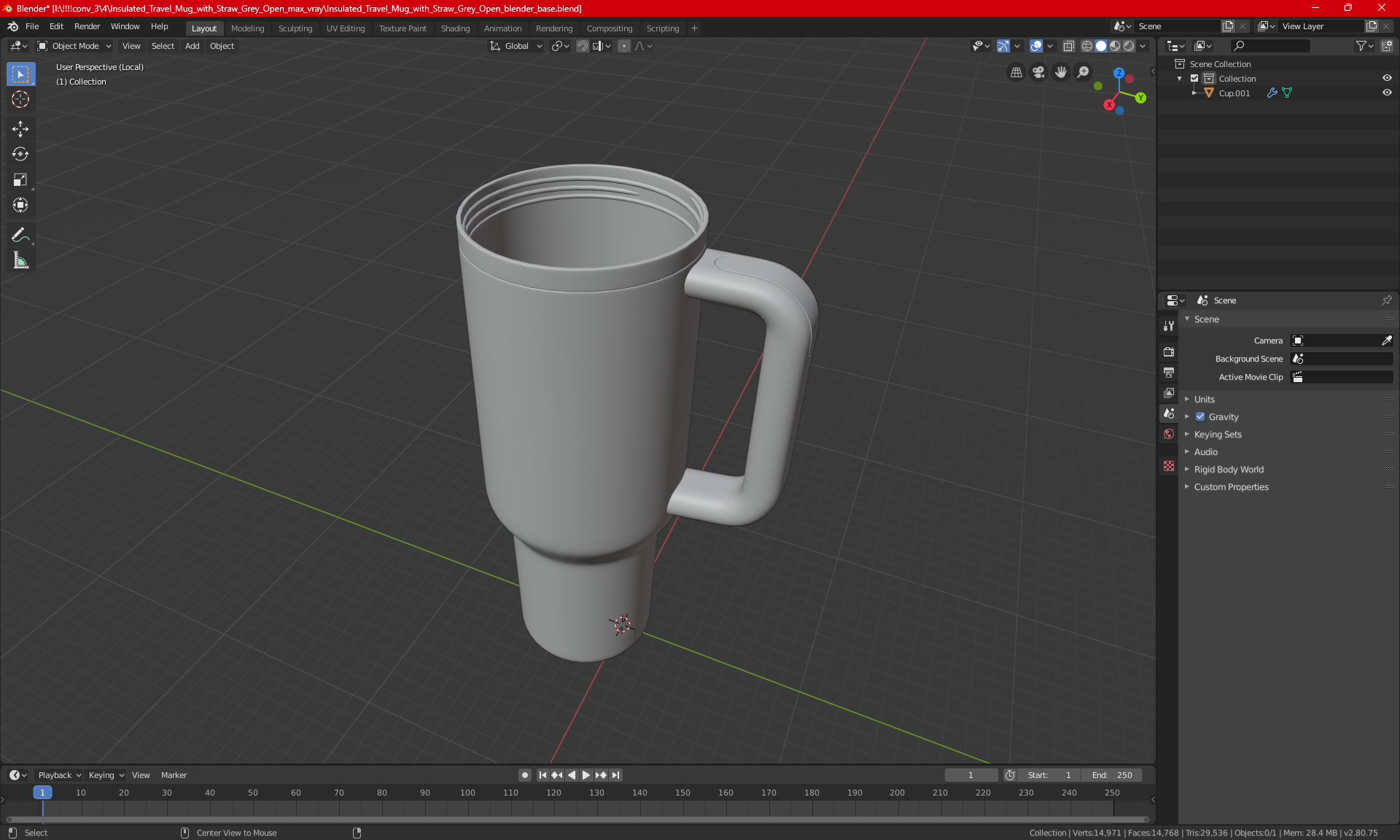Toggle perspective/orthographic grid view button
Screen dimensions: 1400x840
click(1016, 72)
